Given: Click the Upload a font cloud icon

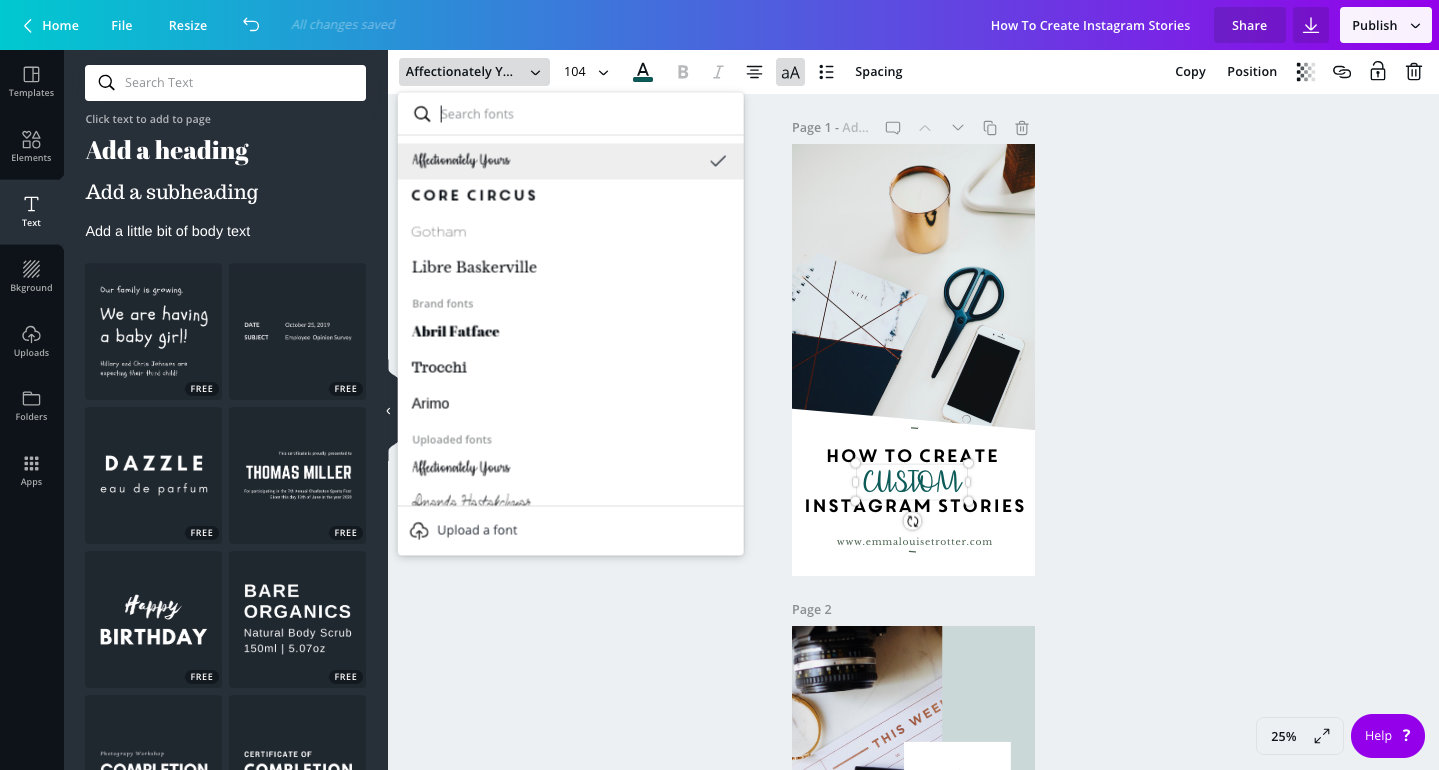Looking at the screenshot, I should coord(419,530).
